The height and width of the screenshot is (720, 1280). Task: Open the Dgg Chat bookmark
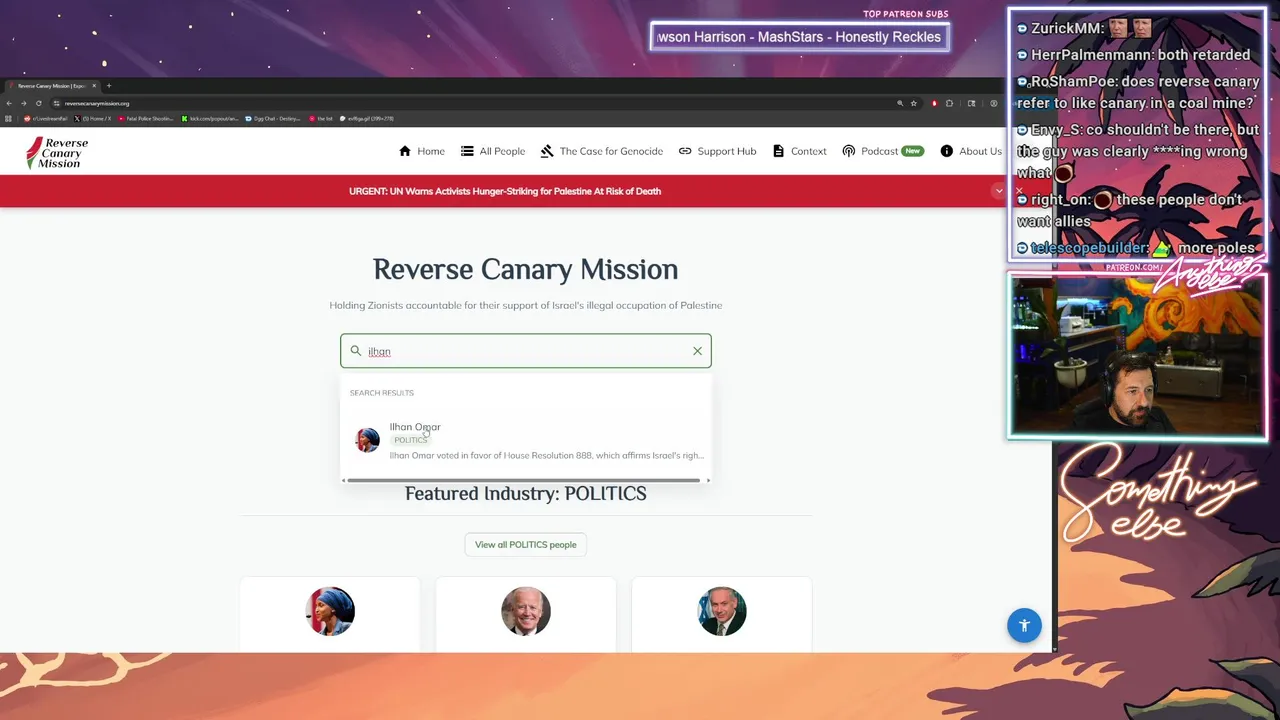pos(273,118)
